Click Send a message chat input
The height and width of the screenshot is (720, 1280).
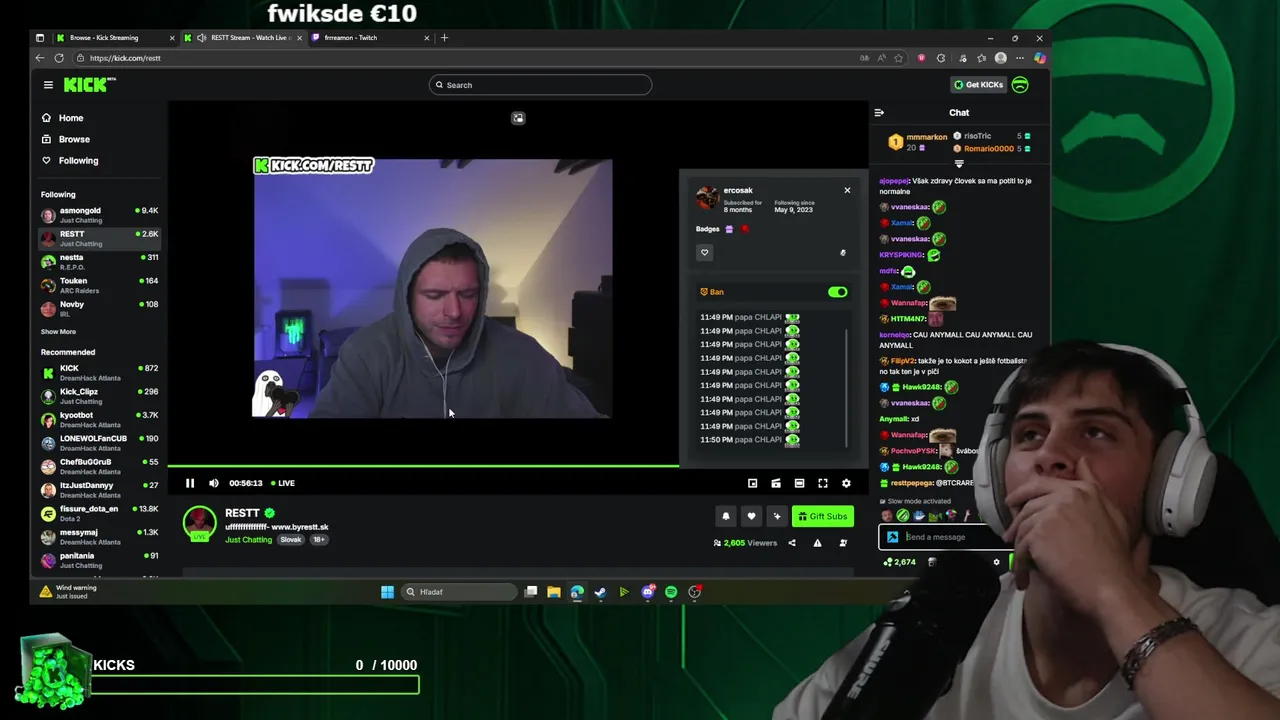tap(945, 537)
